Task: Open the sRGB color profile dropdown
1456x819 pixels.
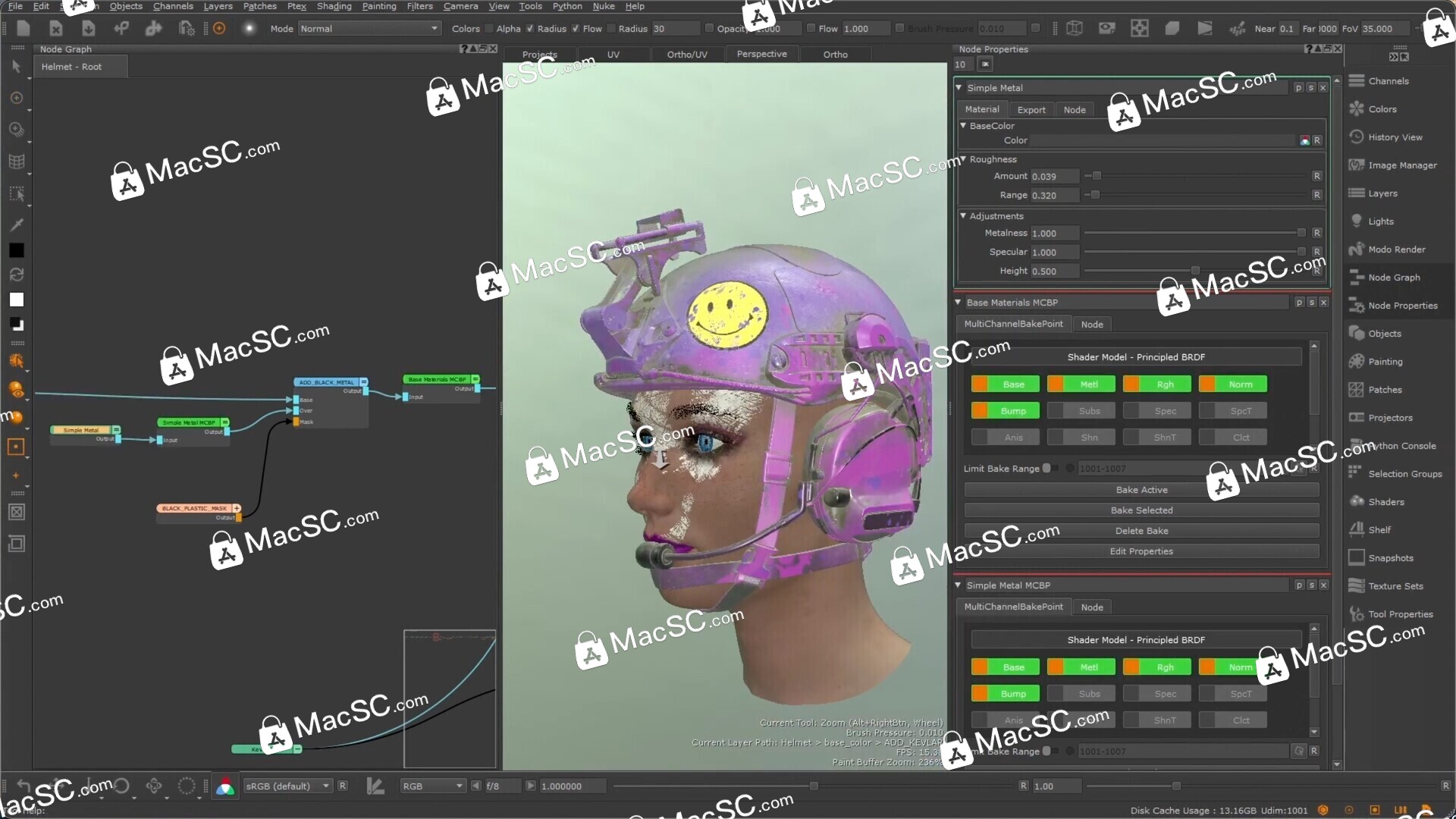Action: [287, 786]
